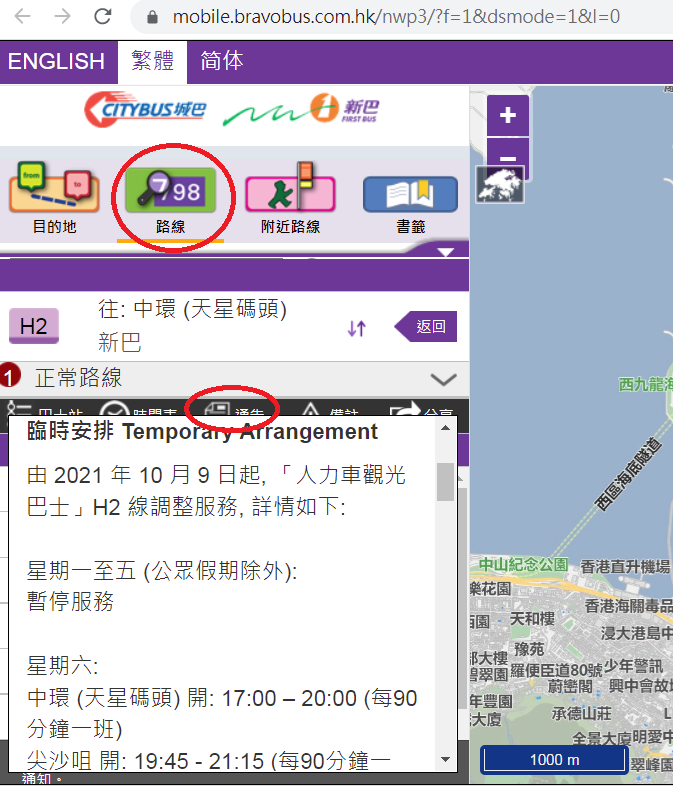
Task: Click the 1000 m map scale bar
Action: (x=554, y=759)
